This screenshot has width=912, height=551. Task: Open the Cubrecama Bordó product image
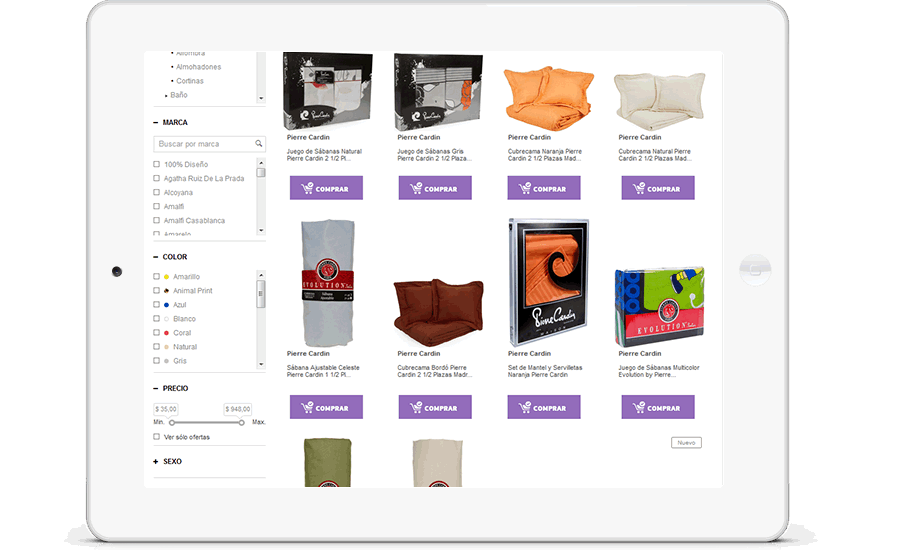(439, 313)
